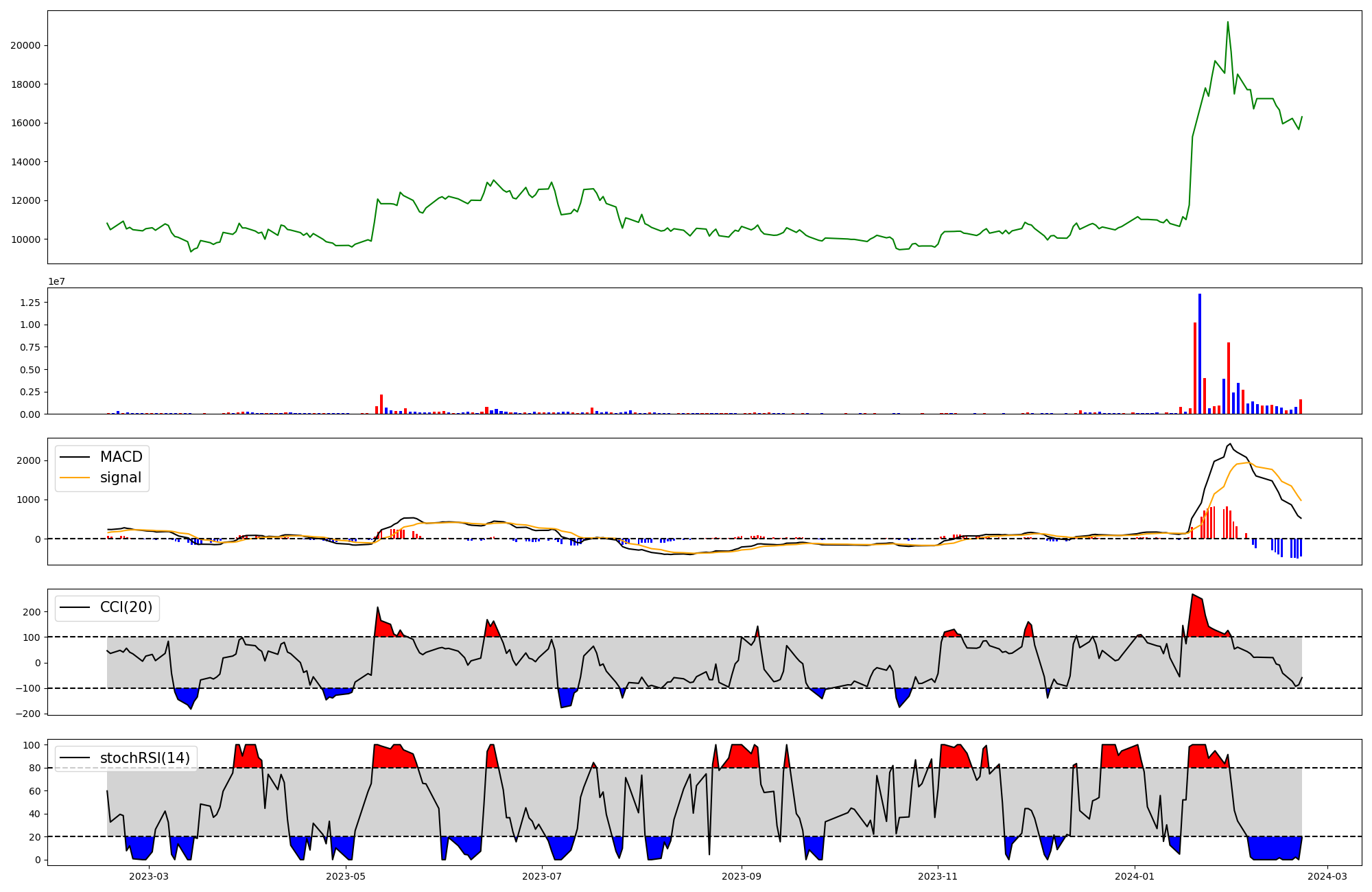
Task: Click the 2024-03 date tick label
Action: point(1327,876)
